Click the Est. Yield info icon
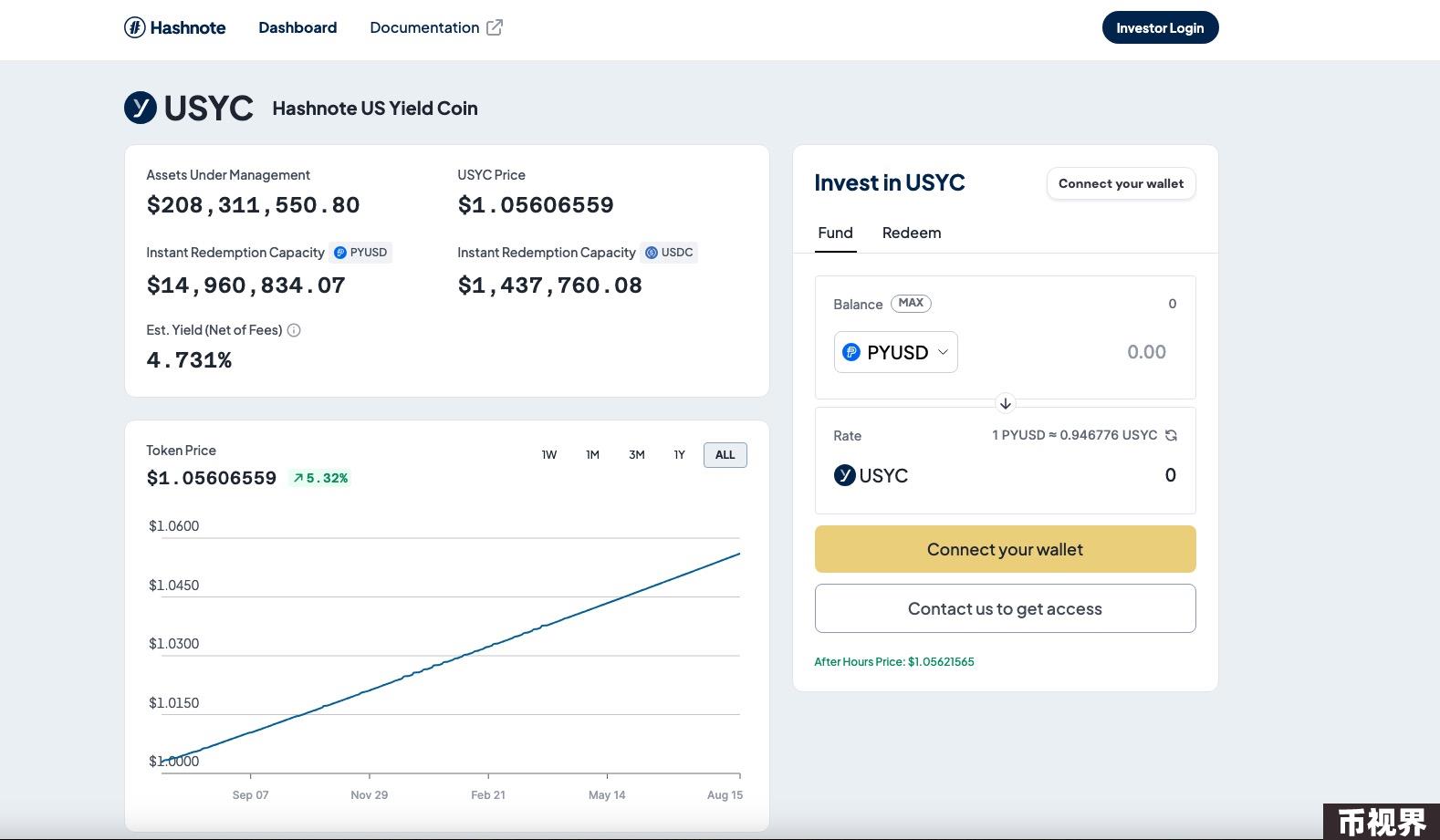The width and height of the screenshot is (1440, 840). pyautogui.click(x=294, y=330)
